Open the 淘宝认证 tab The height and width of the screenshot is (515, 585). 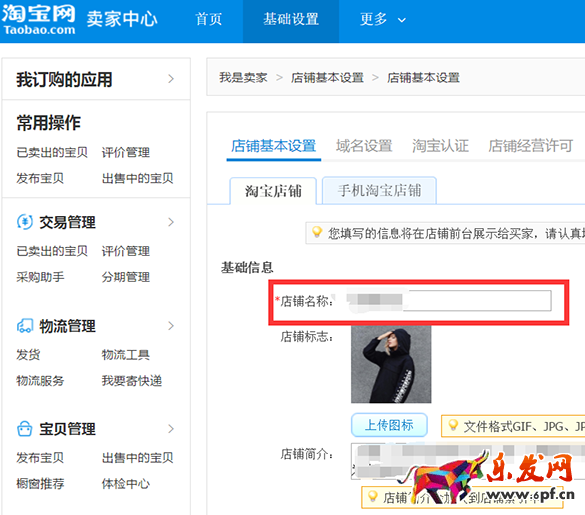[x=440, y=146]
